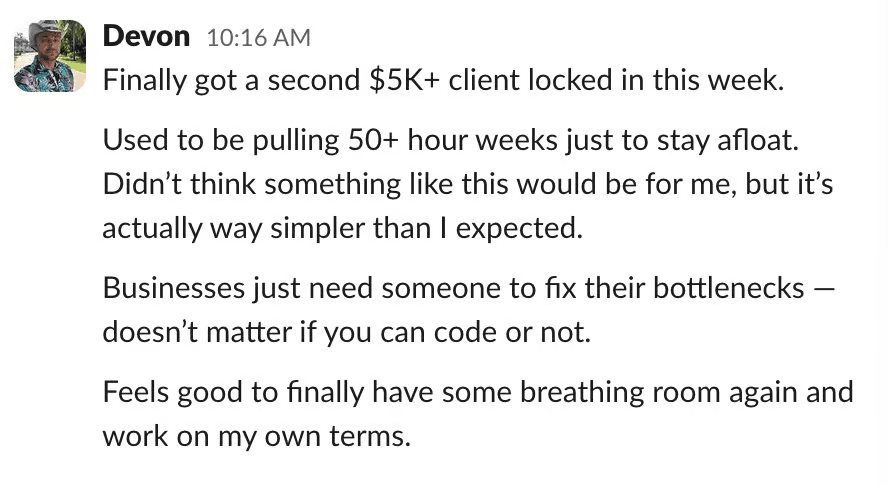The width and height of the screenshot is (888, 486).
Task: Click the word "client" in first line
Action: click(483, 81)
